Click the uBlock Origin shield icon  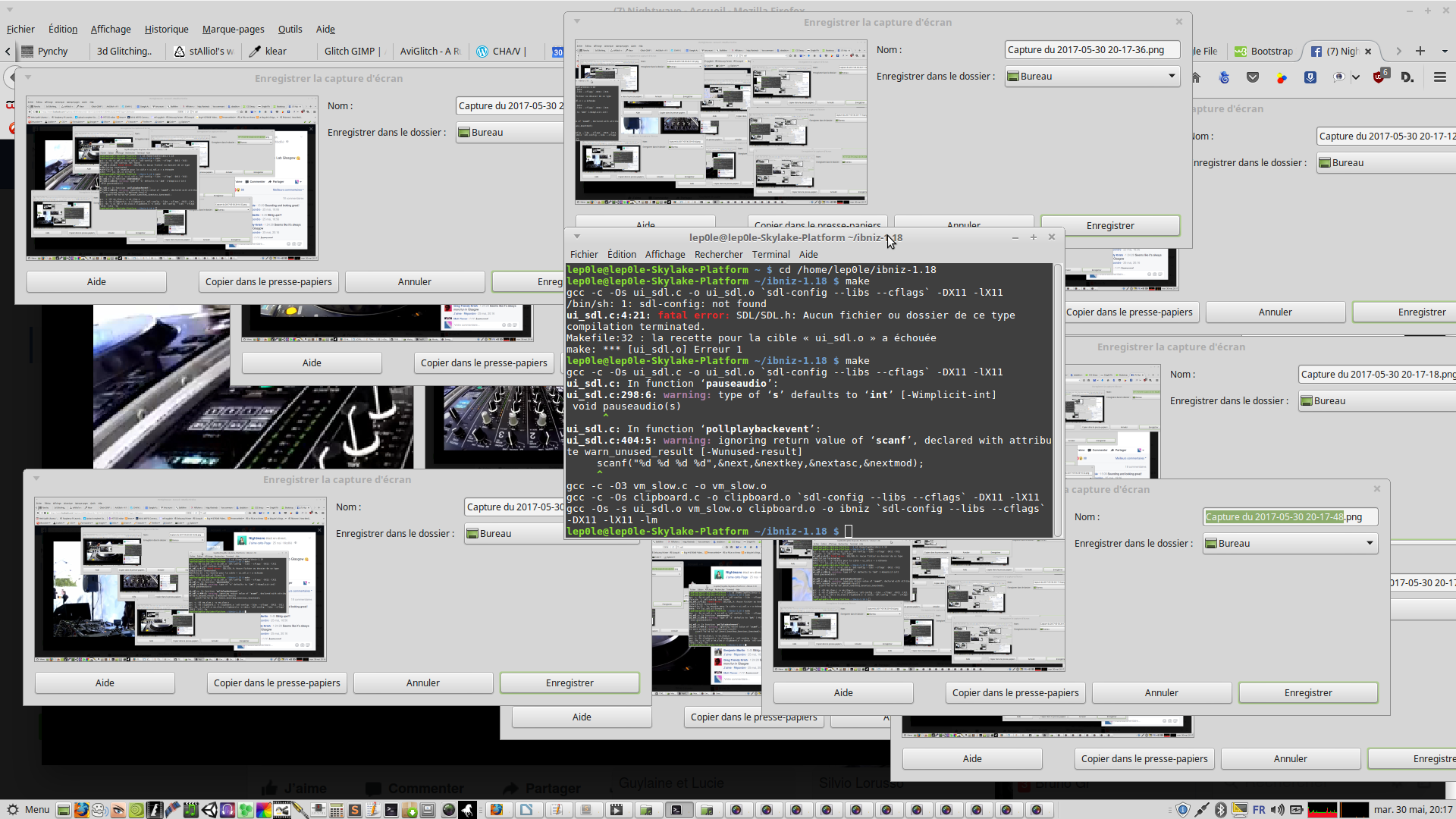point(1379,77)
